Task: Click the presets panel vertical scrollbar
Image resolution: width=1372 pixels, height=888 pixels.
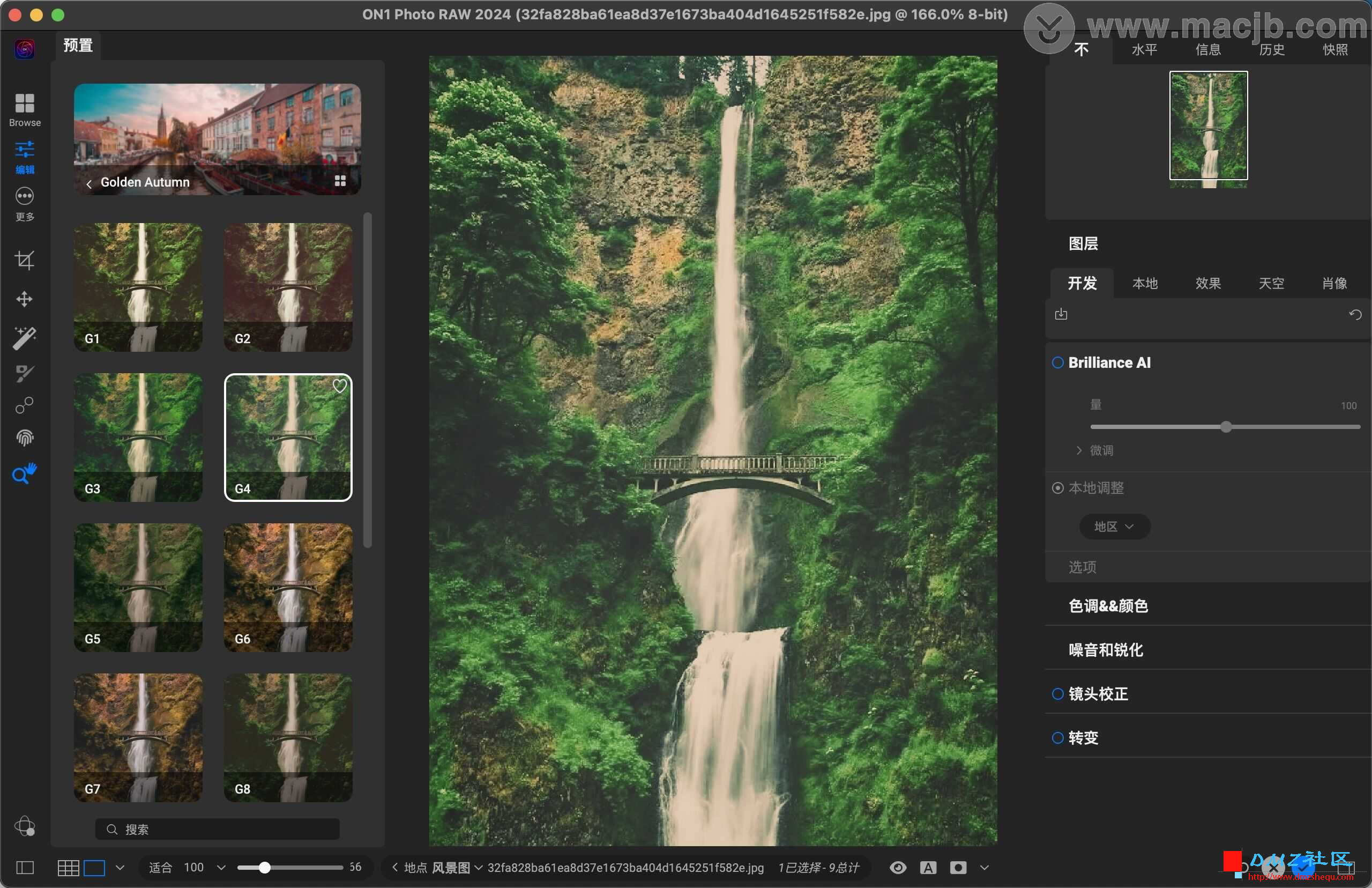Action: [368, 380]
